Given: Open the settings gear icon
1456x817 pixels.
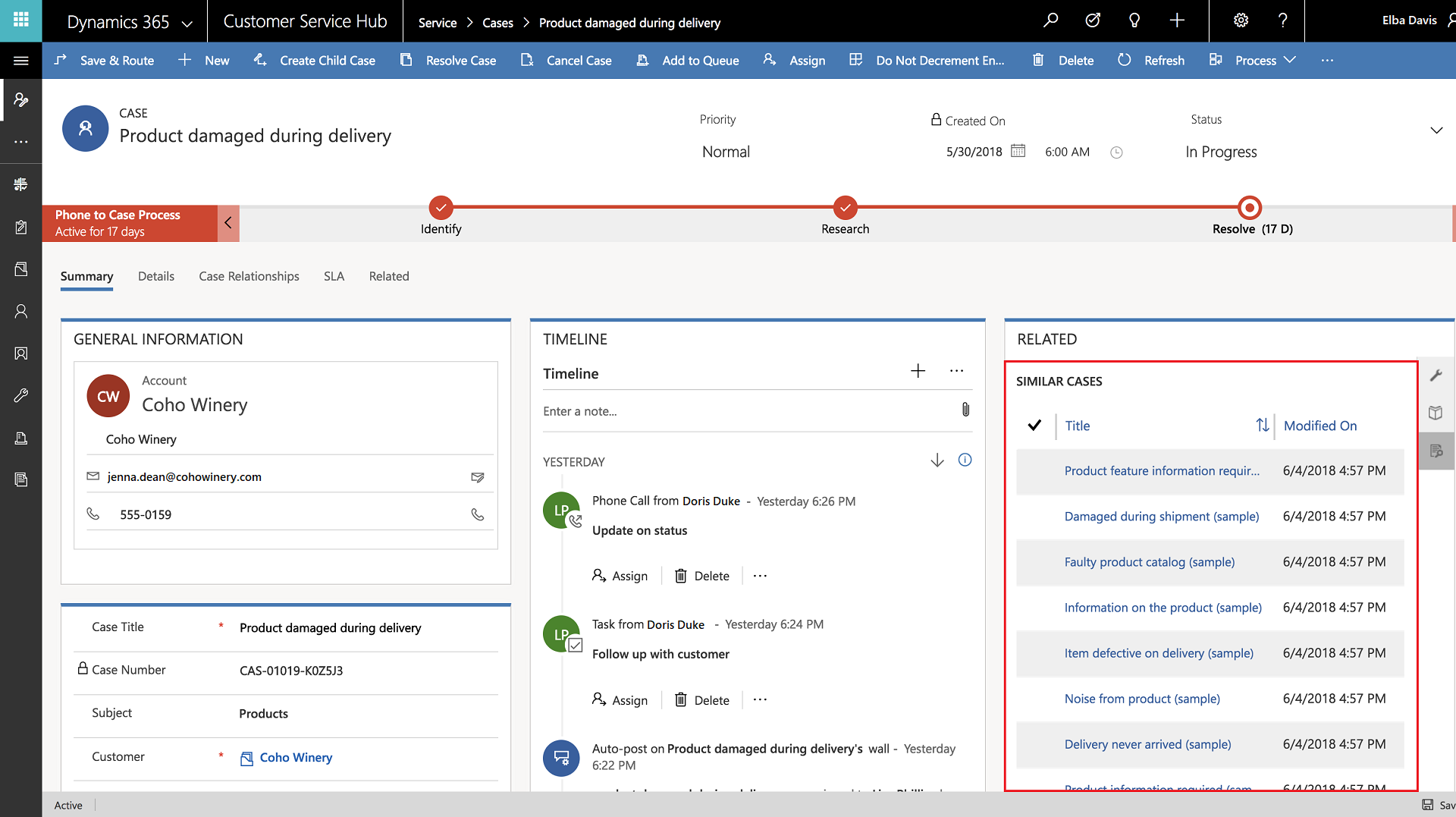Looking at the screenshot, I should 1241,20.
